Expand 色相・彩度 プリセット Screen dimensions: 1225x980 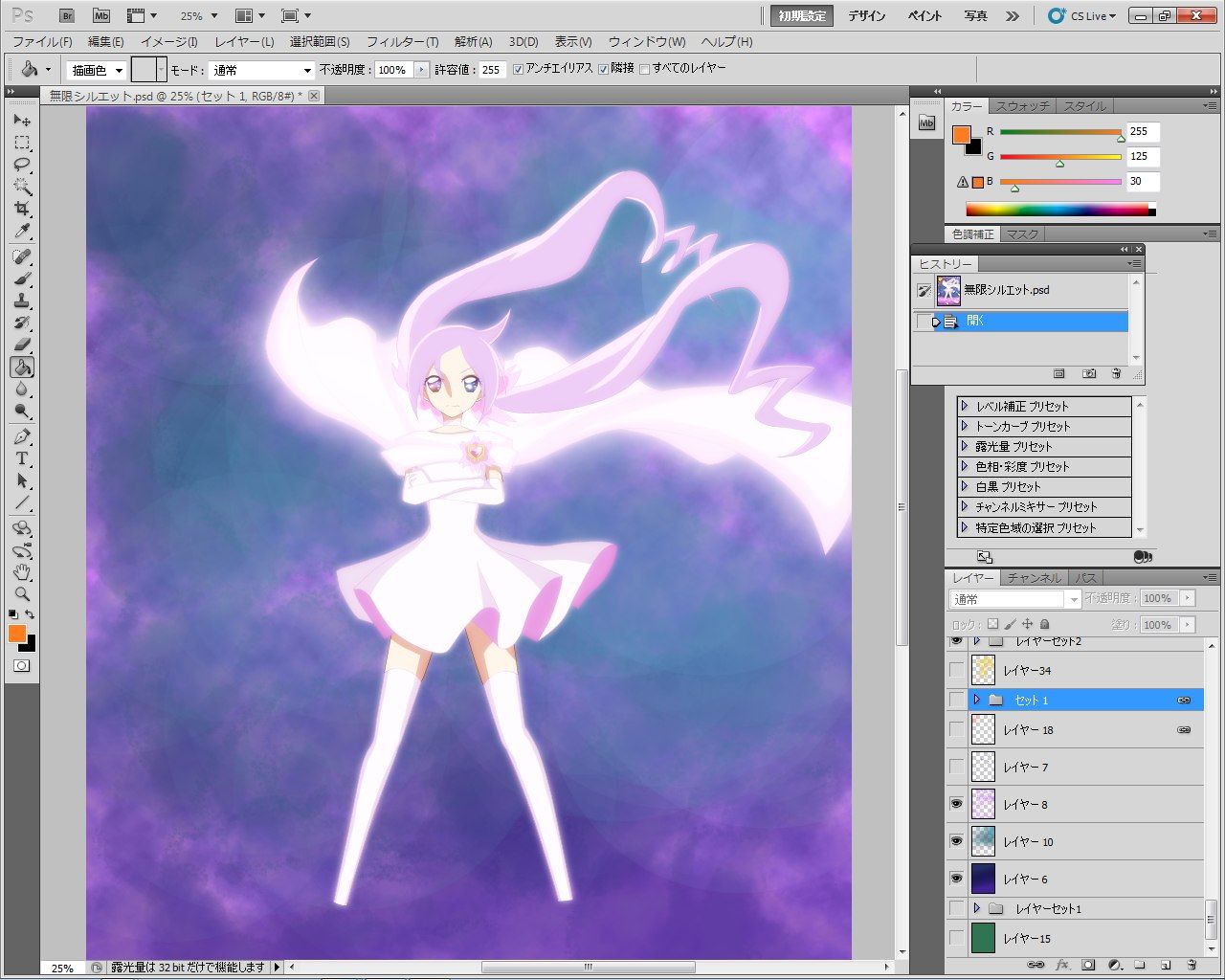pos(965,467)
